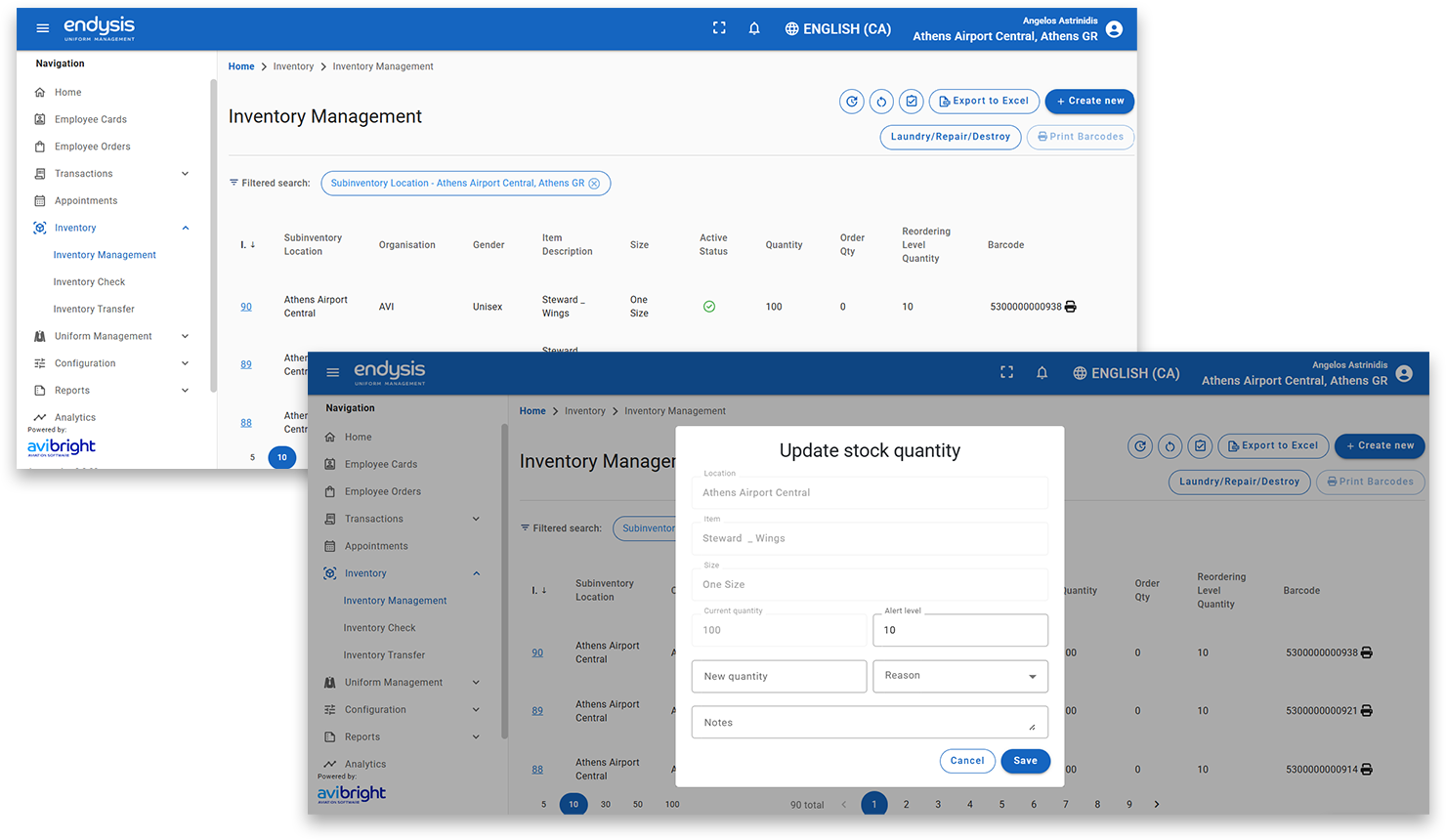Save the stock quantity update
The image size is (1446, 840).
click(x=1025, y=761)
